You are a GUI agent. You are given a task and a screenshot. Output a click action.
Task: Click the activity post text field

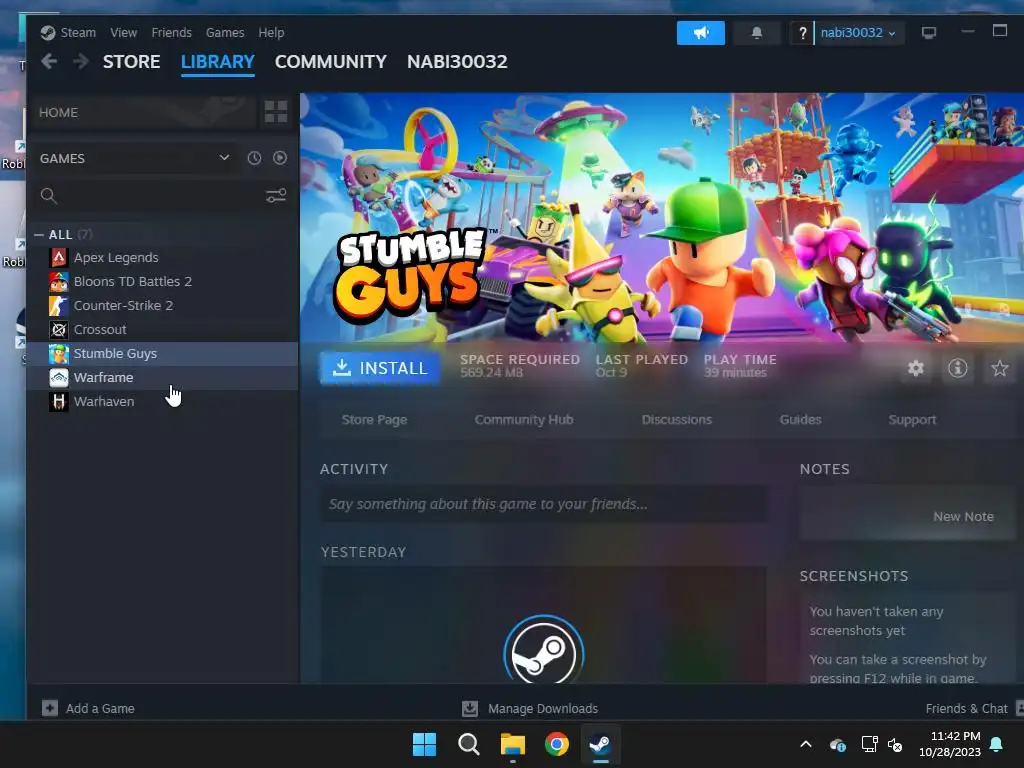click(544, 504)
